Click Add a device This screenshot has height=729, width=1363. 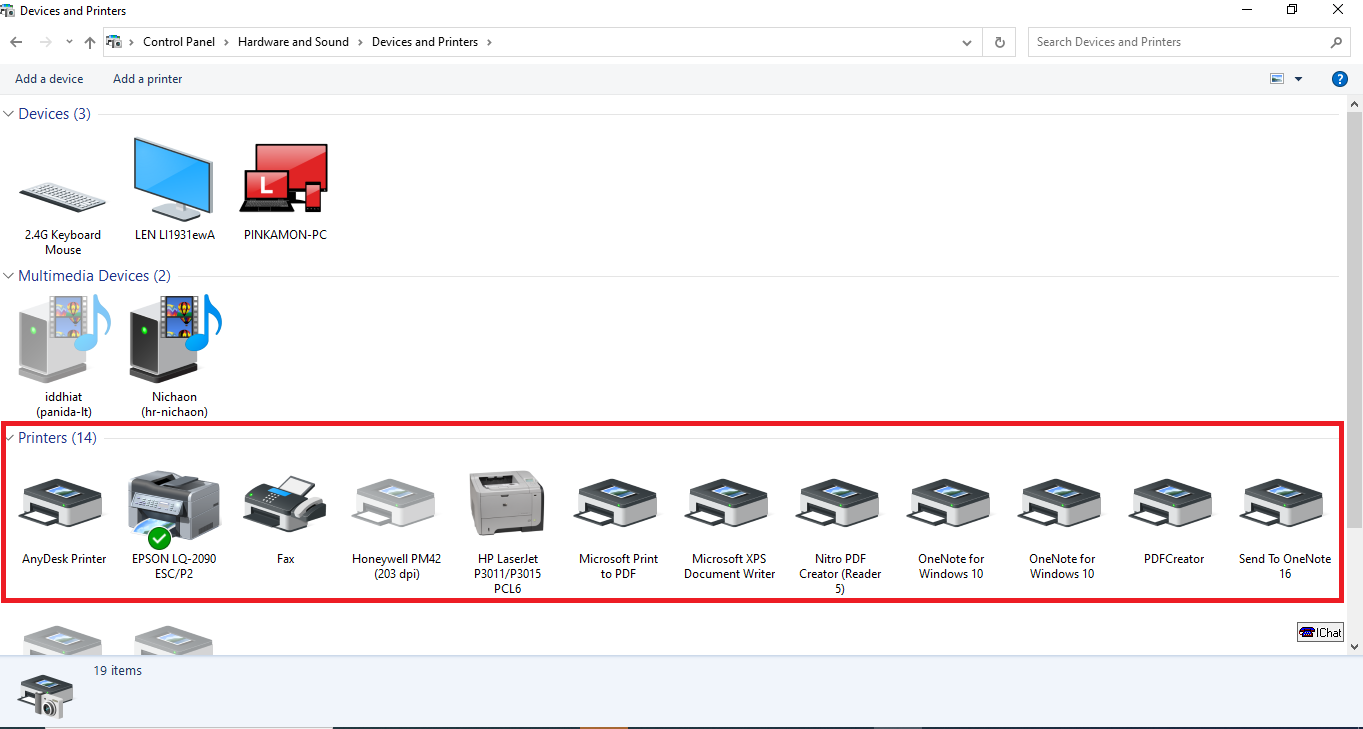coord(49,79)
